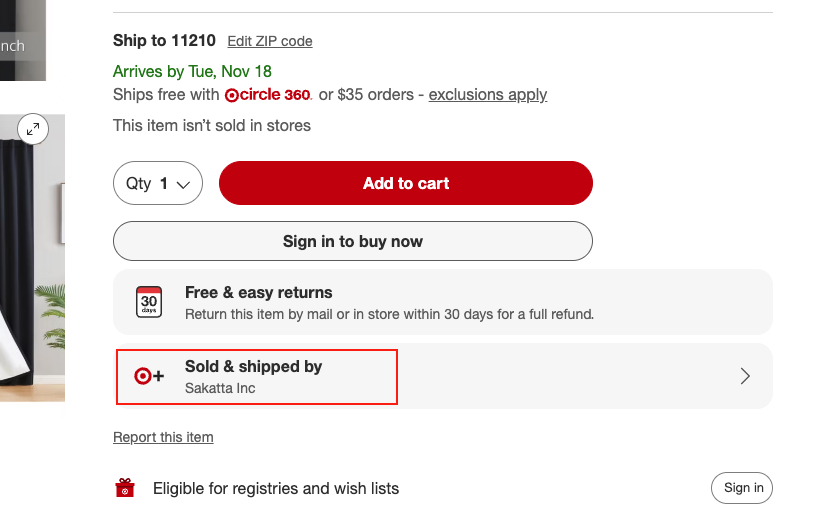Click the 30 days returns calendar icon

[149, 301]
